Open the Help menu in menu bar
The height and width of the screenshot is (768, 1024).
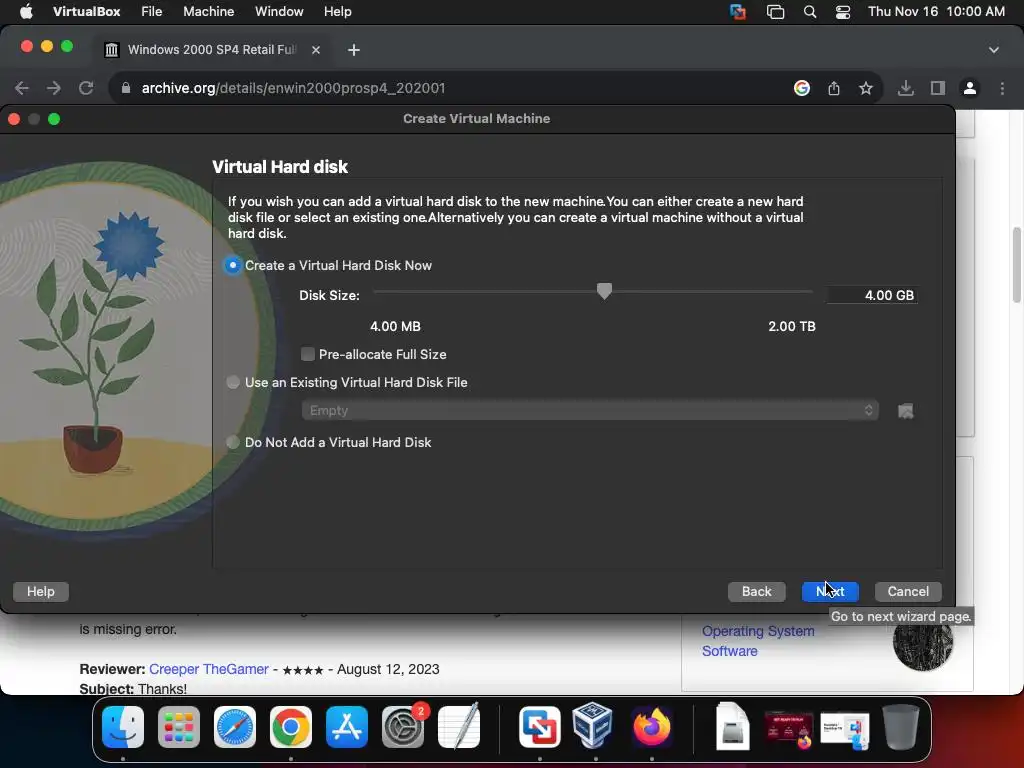(x=338, y=12)
